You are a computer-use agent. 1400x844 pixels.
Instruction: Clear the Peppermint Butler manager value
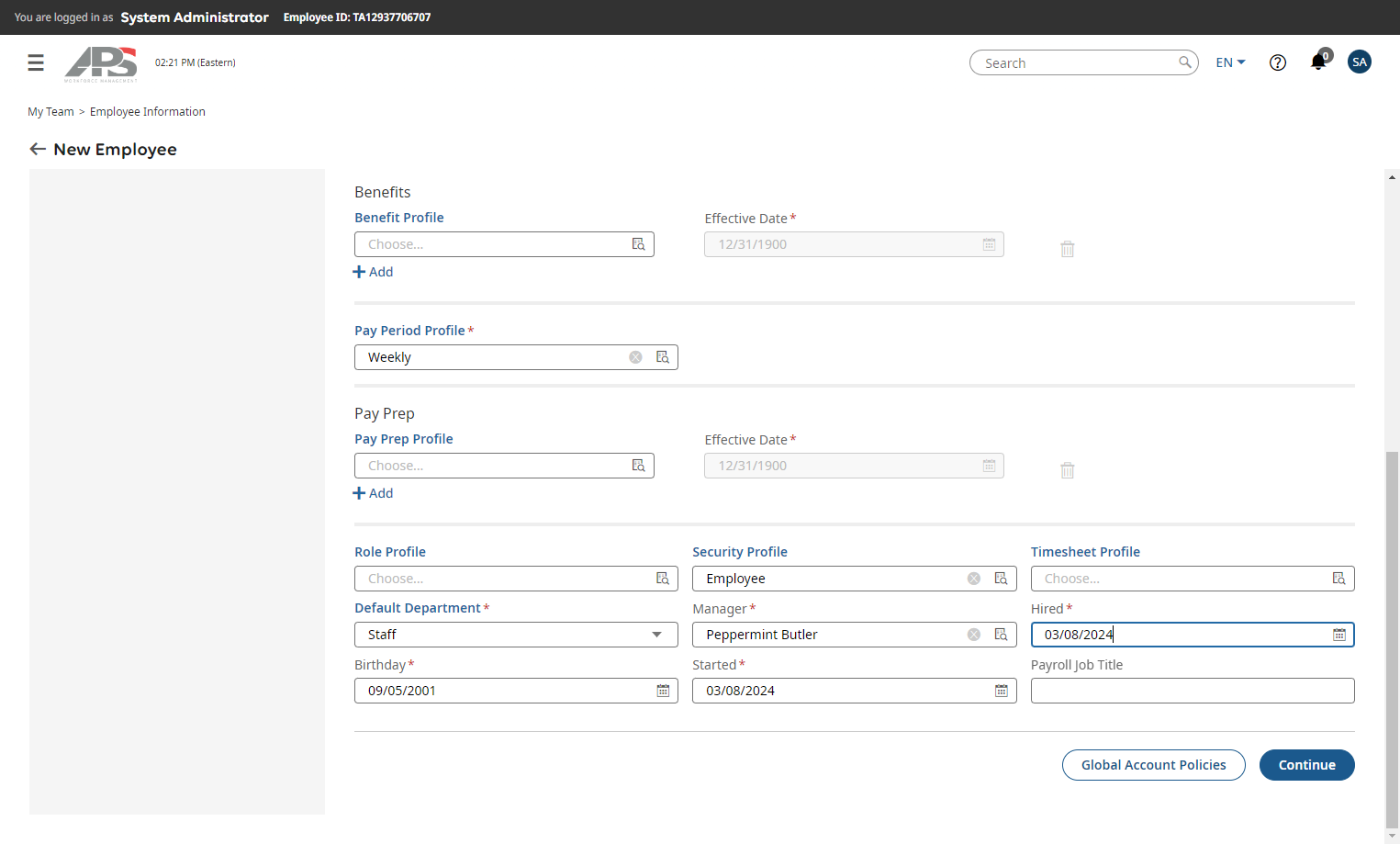(974, 635)
